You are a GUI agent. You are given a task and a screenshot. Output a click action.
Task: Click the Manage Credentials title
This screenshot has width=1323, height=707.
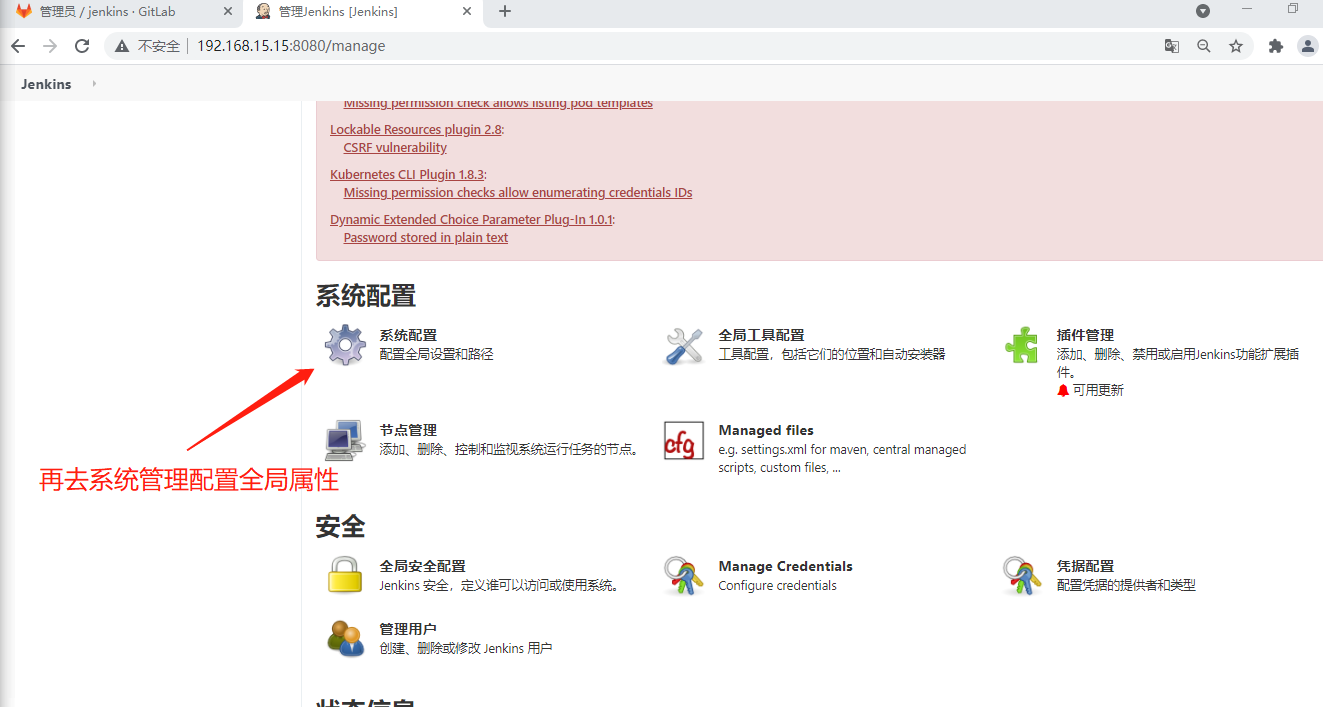click(785, 566)
